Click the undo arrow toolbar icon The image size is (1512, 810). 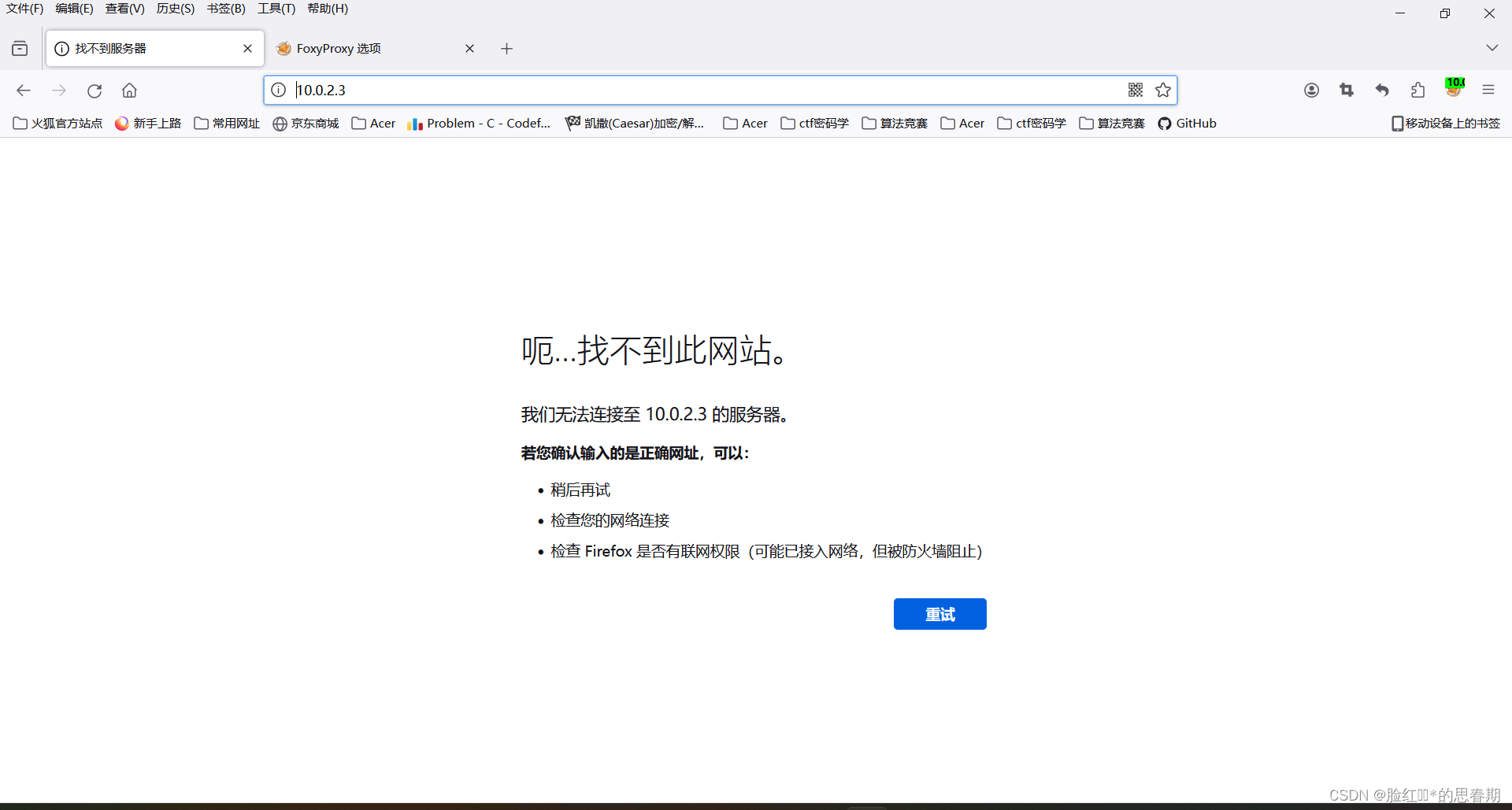pos(1382,91)
